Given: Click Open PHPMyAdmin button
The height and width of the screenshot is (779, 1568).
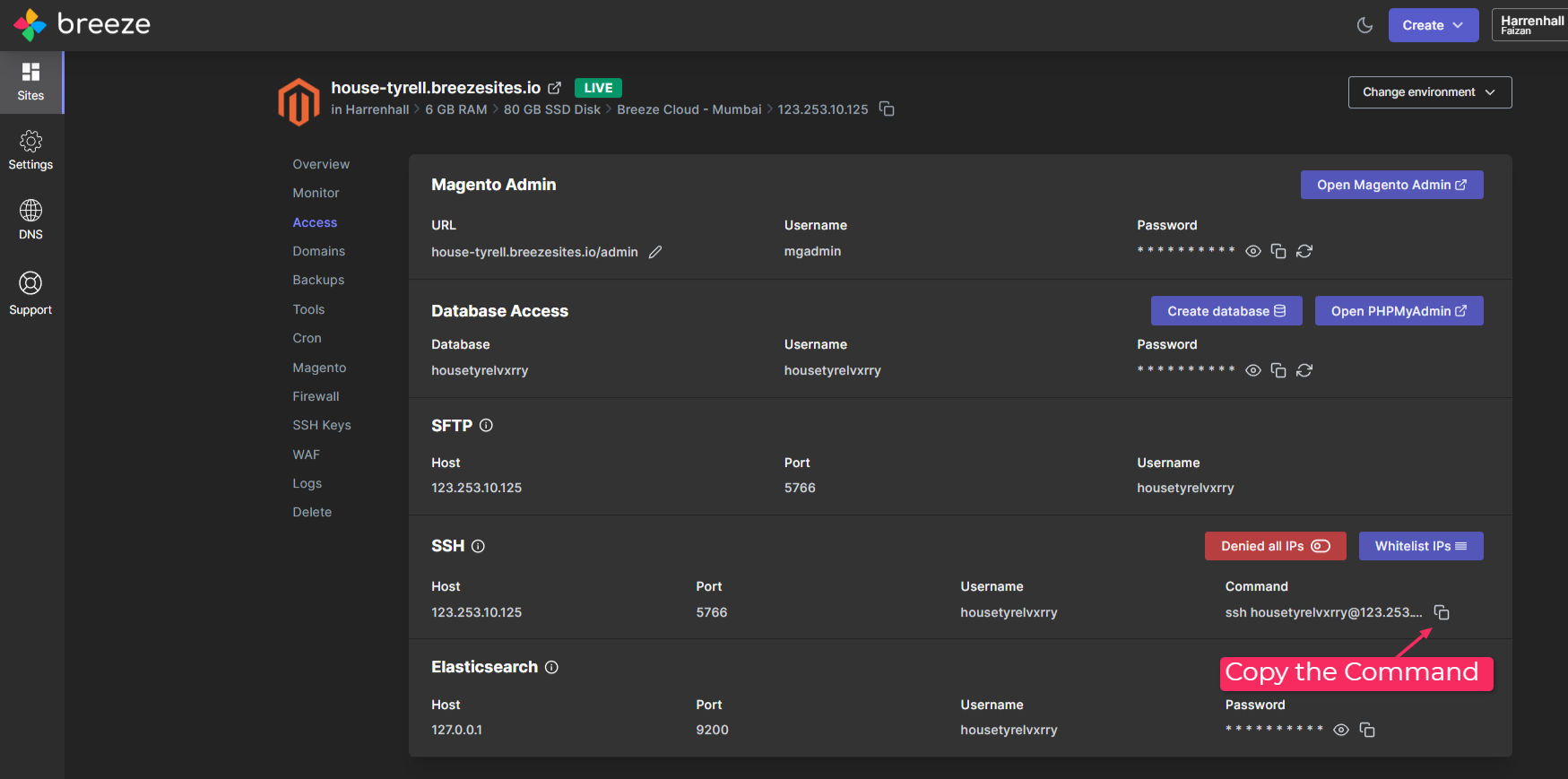Looking at the screenshot, I should tap(1399, 311).
